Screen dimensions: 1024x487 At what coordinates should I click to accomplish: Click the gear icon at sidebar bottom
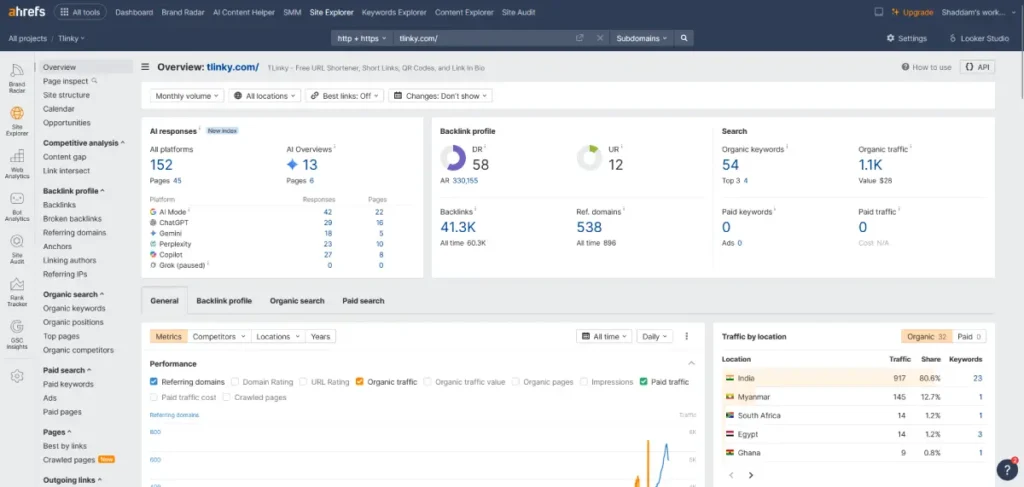[x=17, y=376]
